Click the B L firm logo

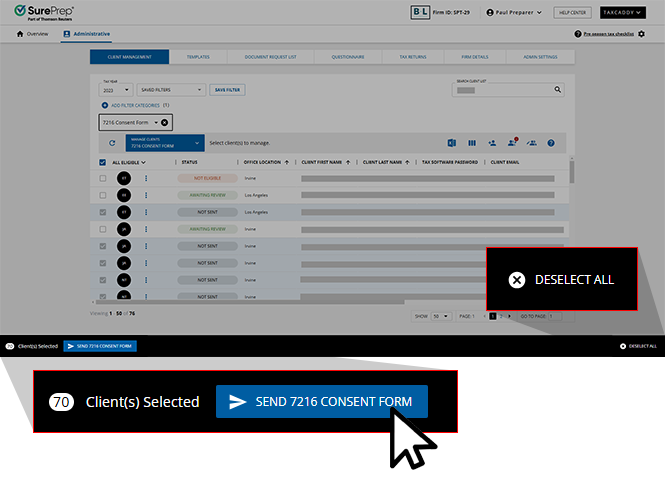pos(420,12)
